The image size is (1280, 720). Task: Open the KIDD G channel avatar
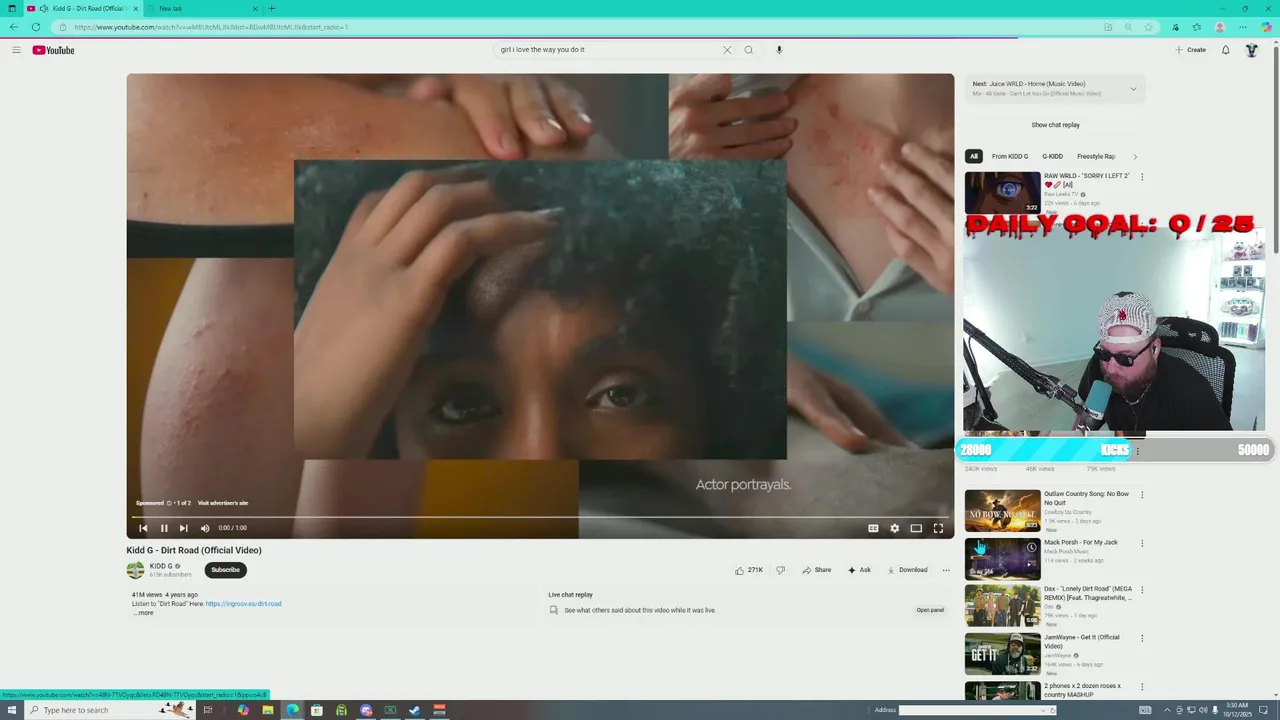pyautogui.click(x=135, y=570)
